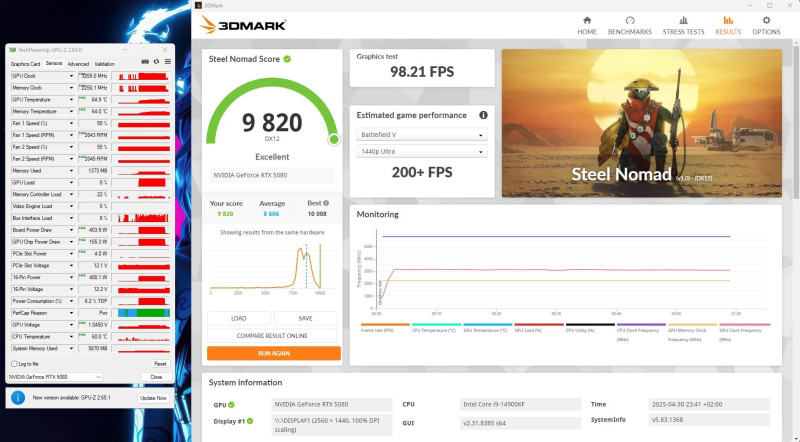The width and height of the screenshot is (800, 442).
Task: Toggle Frame rate (FPS) legend in Monitoring
Action: pyautogui.click(x=385, y=328)
